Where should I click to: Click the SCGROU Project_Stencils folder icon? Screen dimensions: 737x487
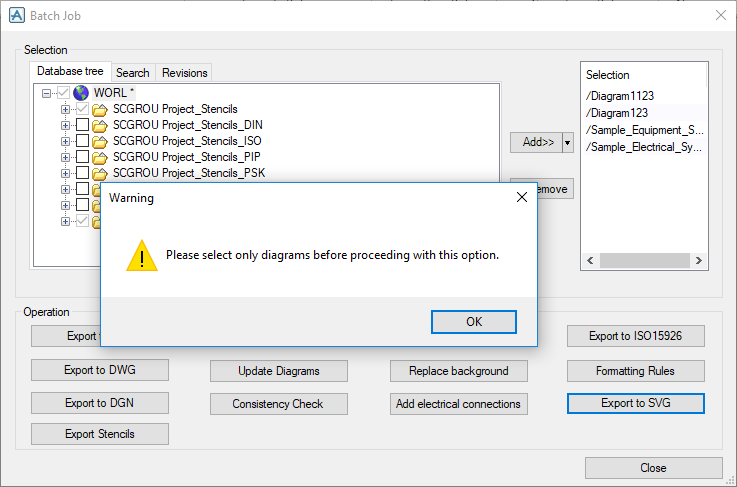99,109
